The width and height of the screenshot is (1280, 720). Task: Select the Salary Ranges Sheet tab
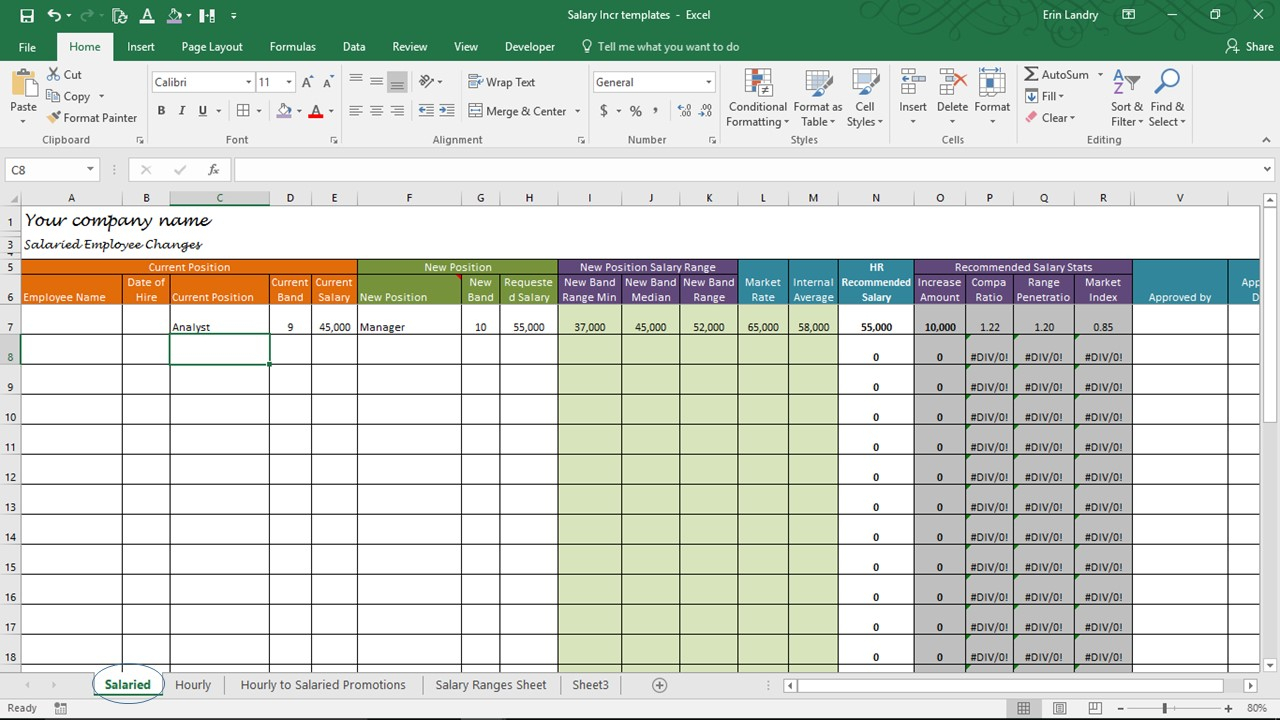pos(491,684)
